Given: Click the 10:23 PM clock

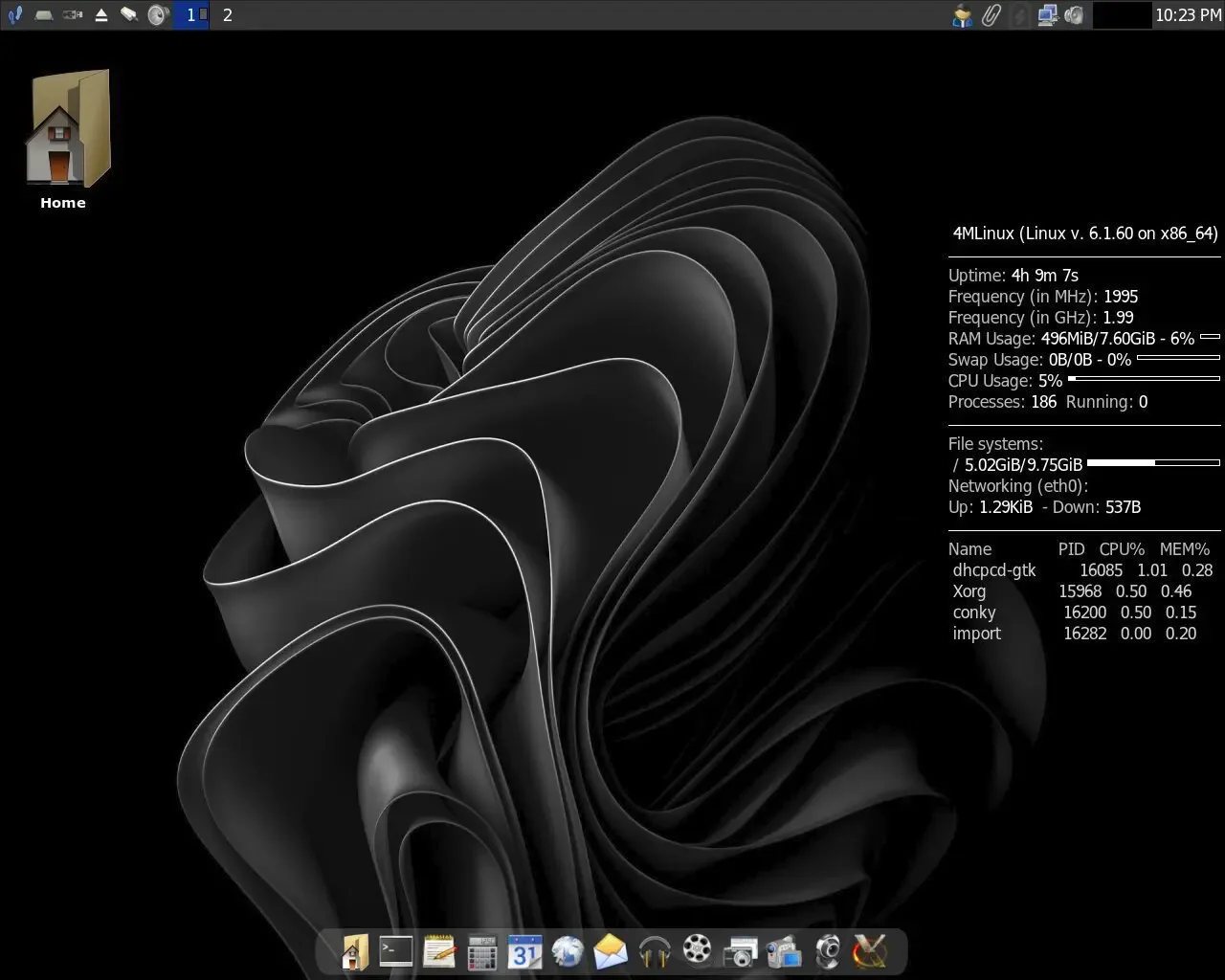Looking at the screenshot, I should pos(1188,15).
